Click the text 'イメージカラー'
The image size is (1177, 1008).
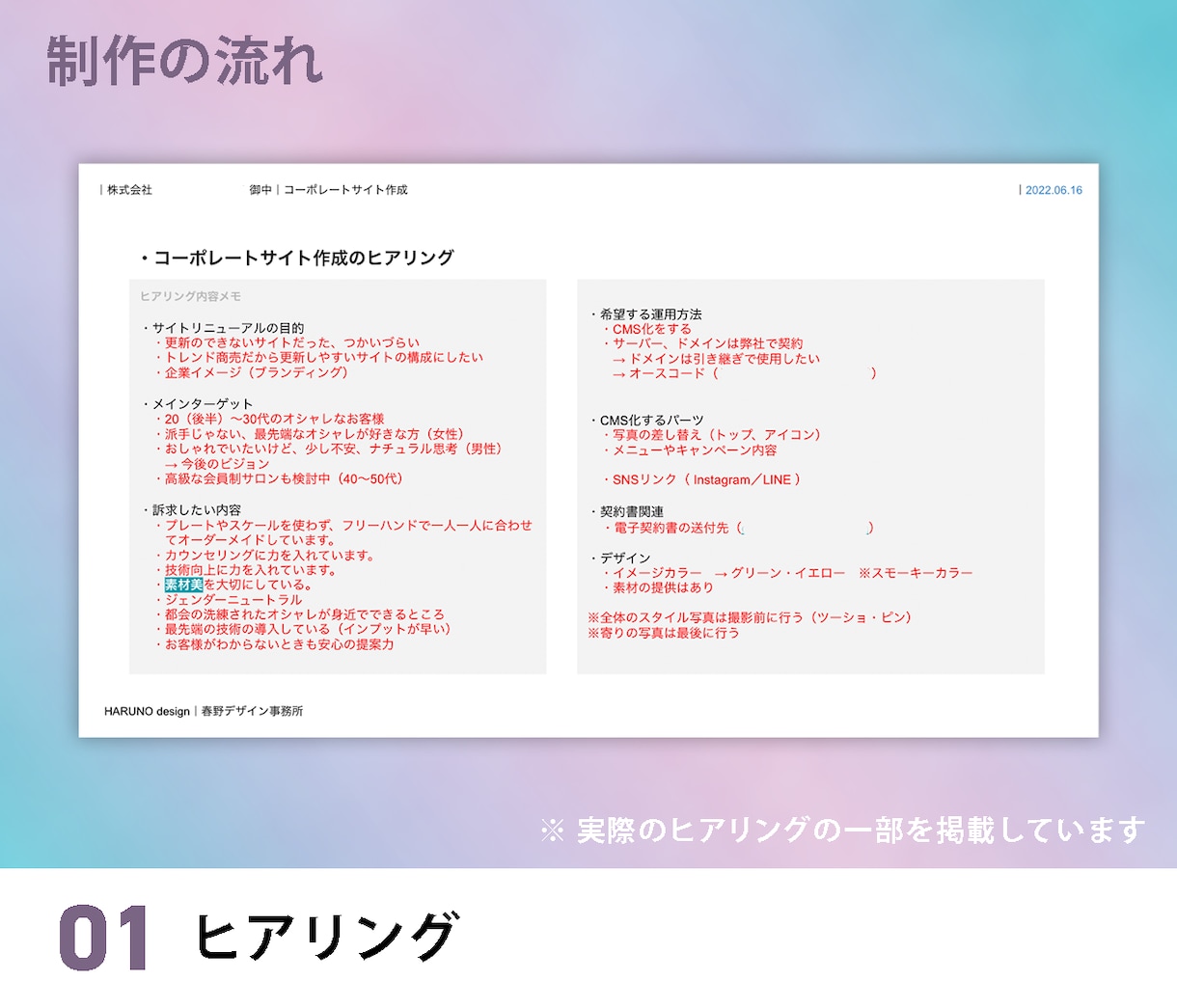(658, 573)
